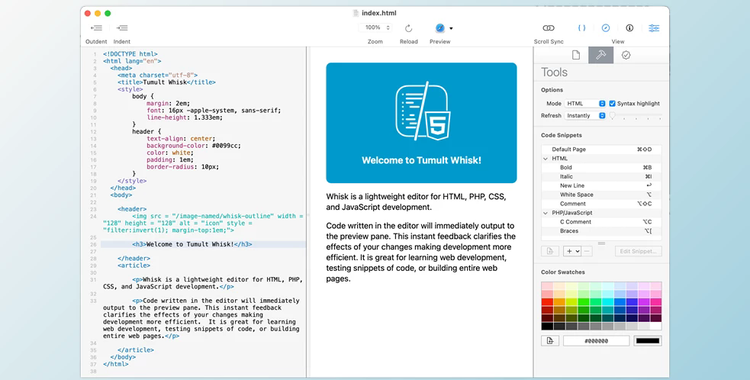Click the Outdent toolbar icon
Screen dimensions: 750x380
point(96,28)
